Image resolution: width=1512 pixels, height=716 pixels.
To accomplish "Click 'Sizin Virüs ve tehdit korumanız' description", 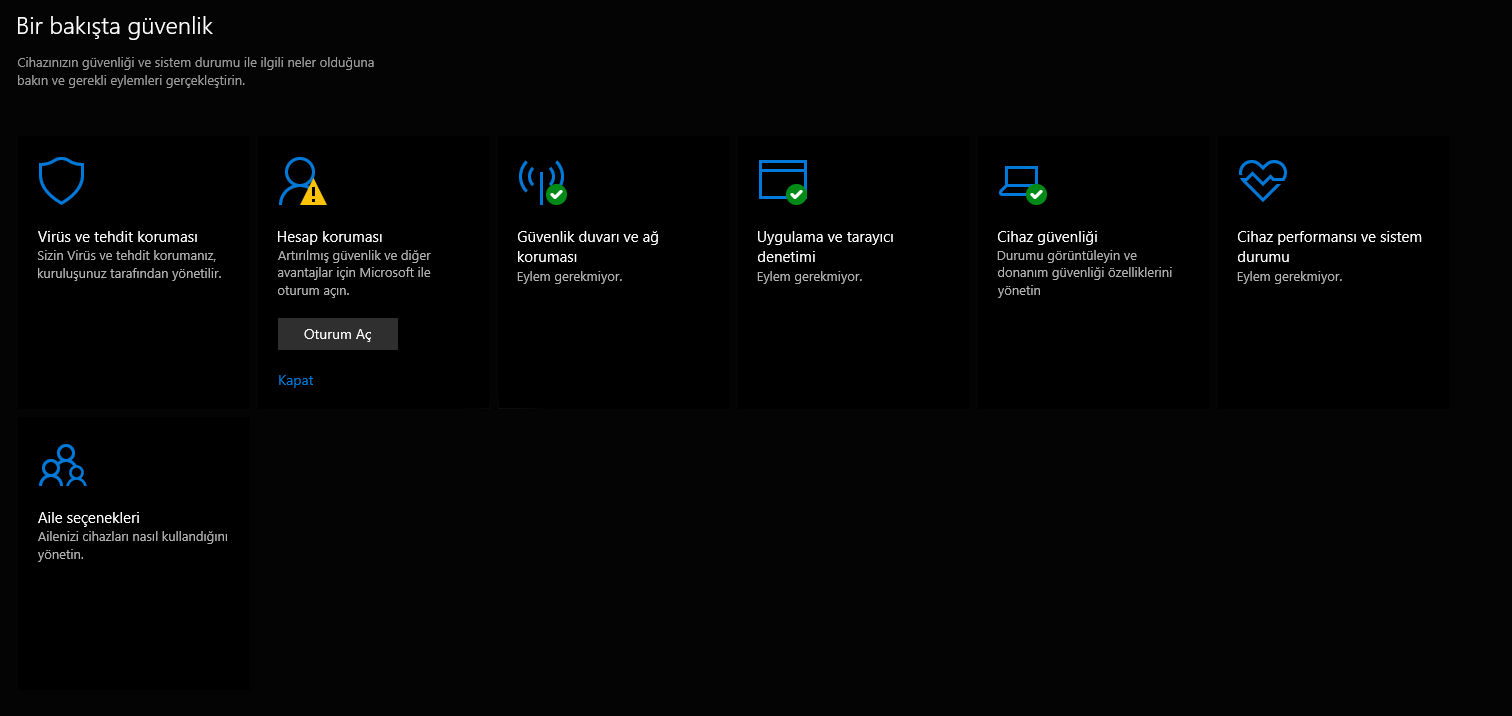I will (x=129, y=264).
